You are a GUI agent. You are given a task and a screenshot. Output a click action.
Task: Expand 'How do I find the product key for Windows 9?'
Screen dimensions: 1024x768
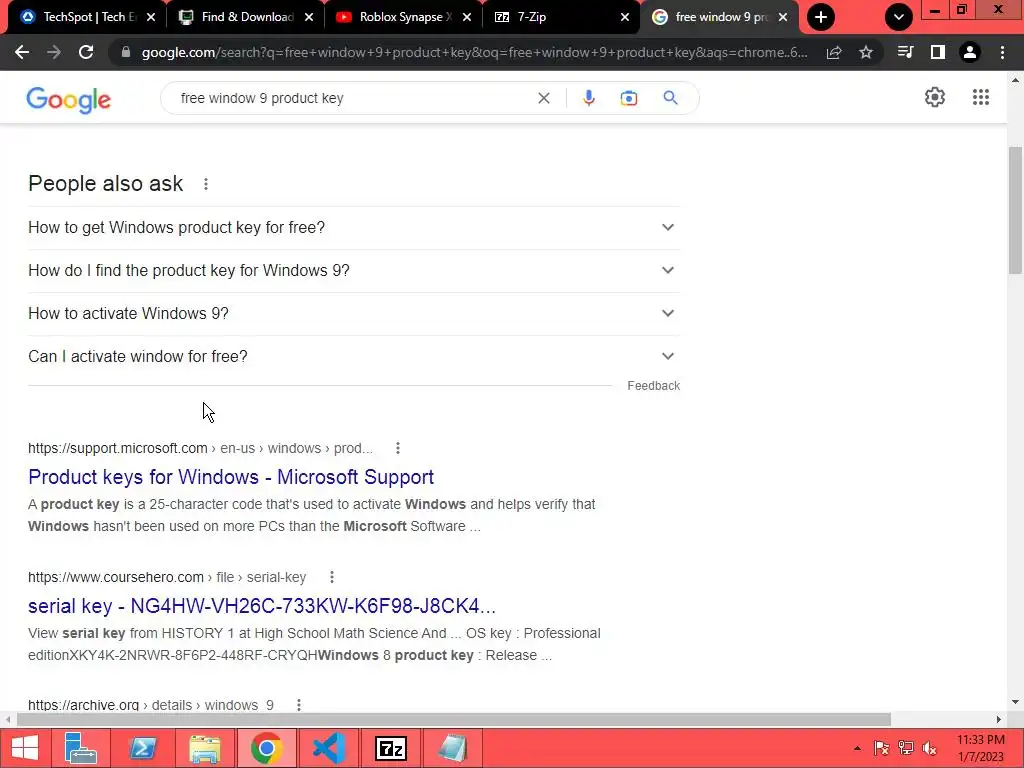pos(353,270)
